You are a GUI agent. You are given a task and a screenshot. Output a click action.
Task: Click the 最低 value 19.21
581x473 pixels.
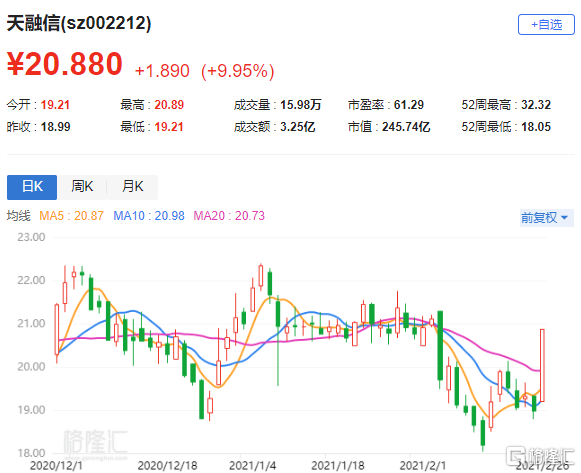coord(169,127)
